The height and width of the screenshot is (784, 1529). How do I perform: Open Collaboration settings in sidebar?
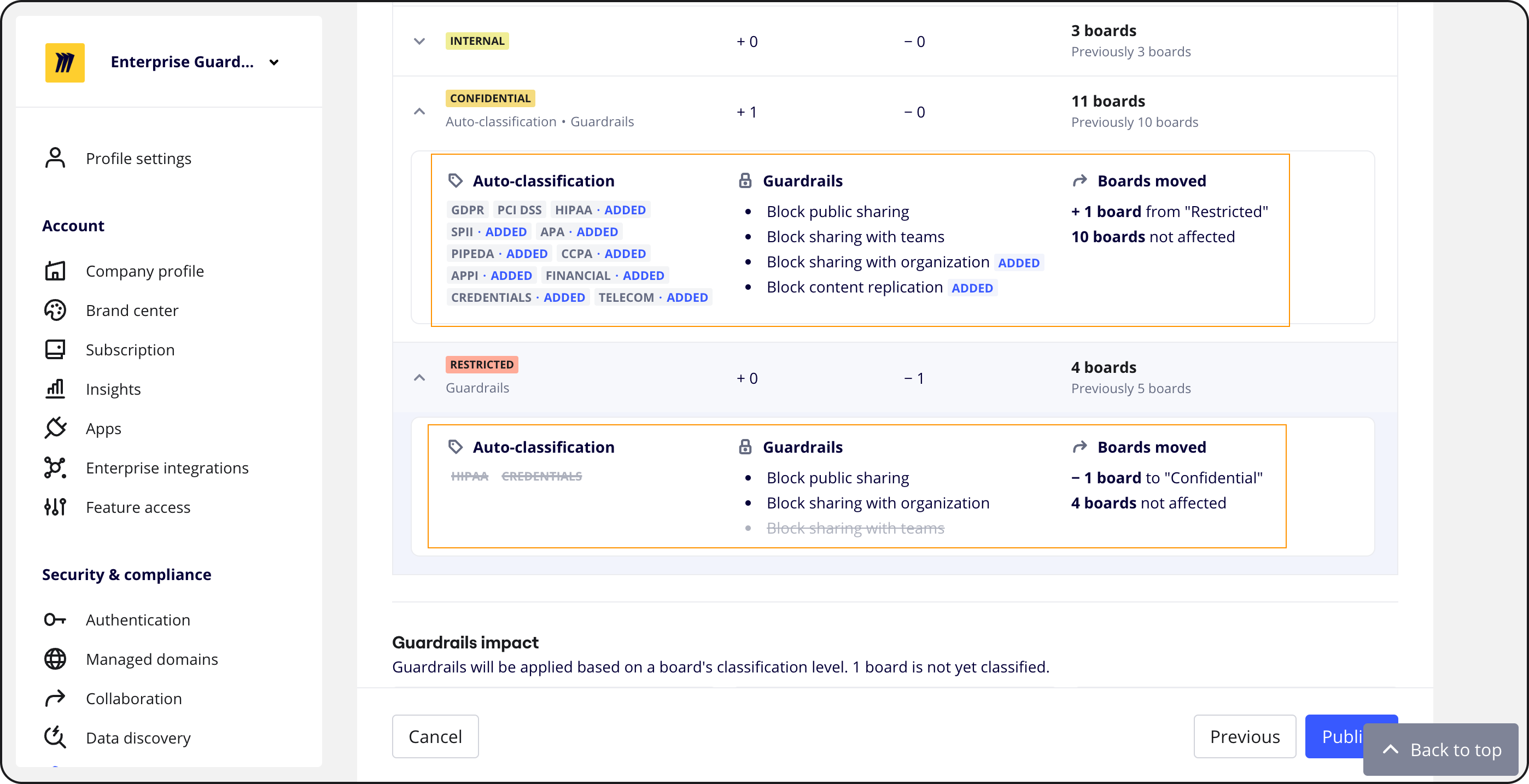pos(133,699)
